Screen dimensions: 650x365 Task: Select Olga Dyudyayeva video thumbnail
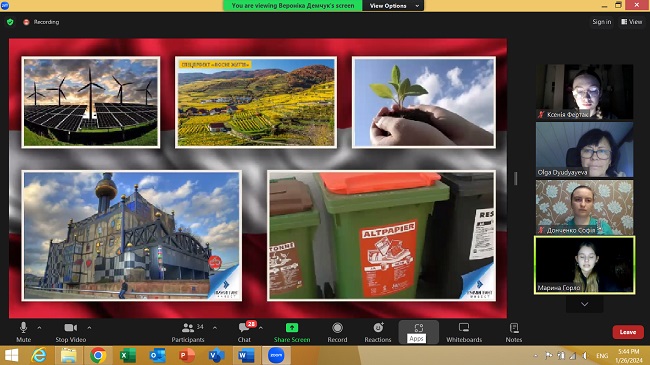pyautogui.click(x=584, y=149)
